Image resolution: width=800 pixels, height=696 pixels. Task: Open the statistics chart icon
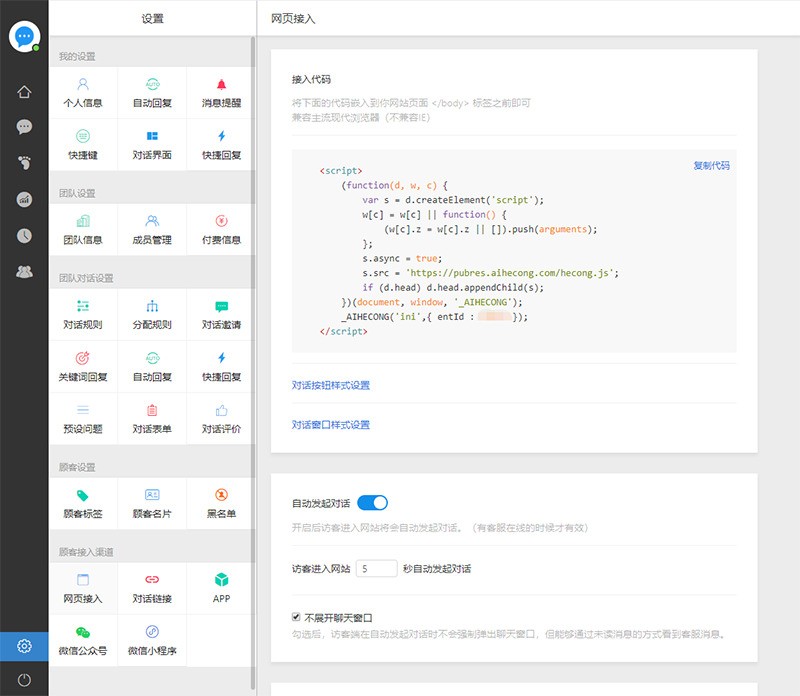(24, 199)
